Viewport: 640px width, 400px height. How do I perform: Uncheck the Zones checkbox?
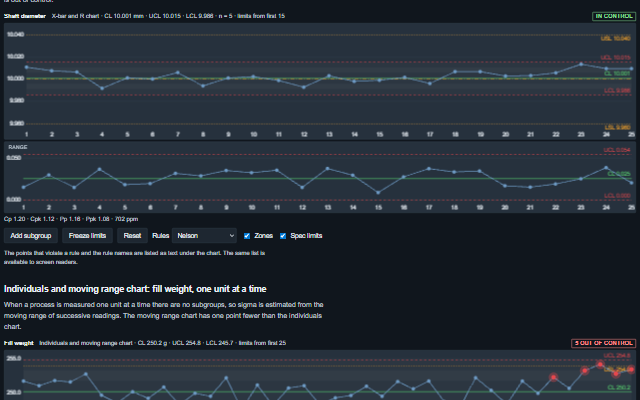point(247,236)
